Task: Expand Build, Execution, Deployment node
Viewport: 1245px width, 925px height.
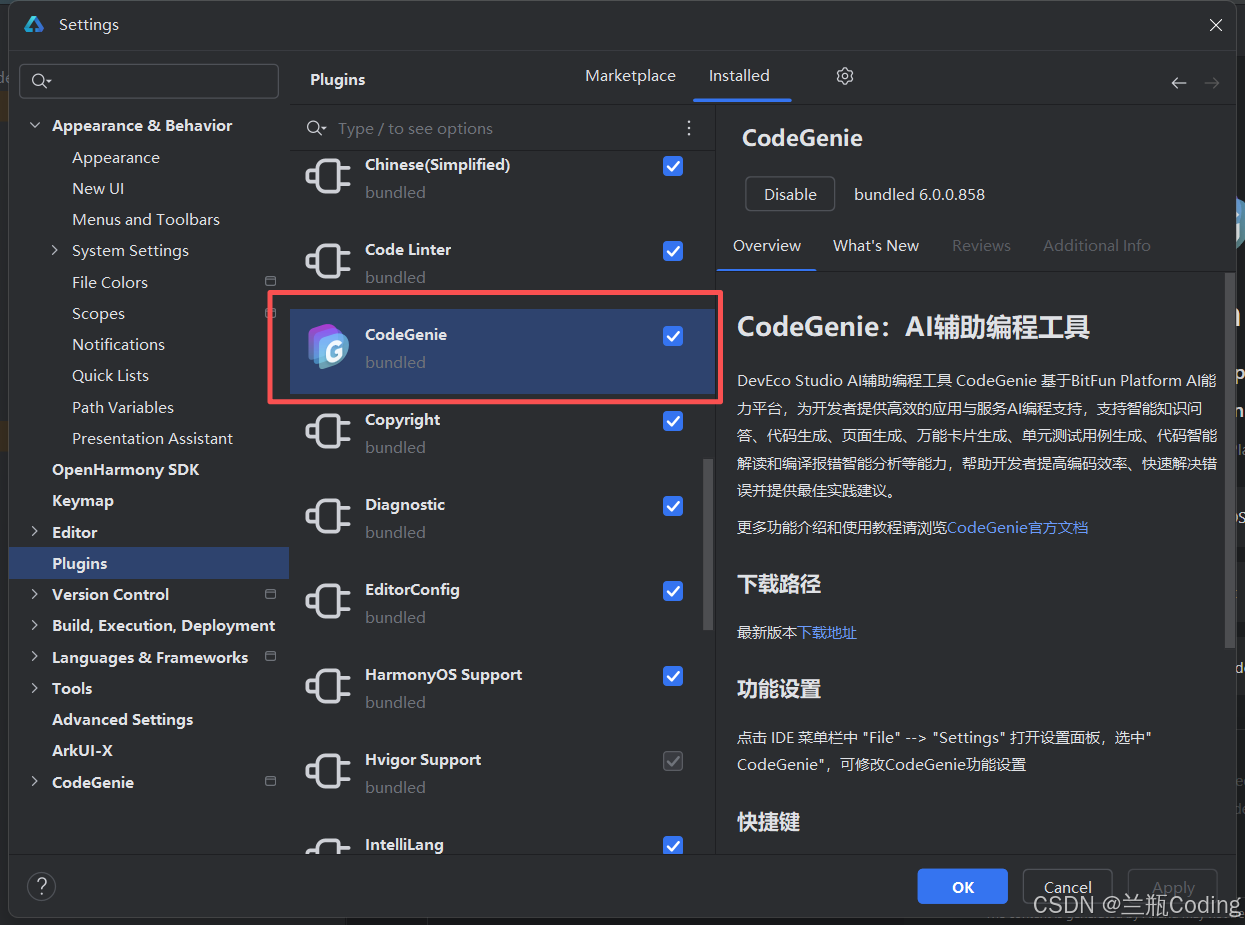Action: click(x=35, y=625)
